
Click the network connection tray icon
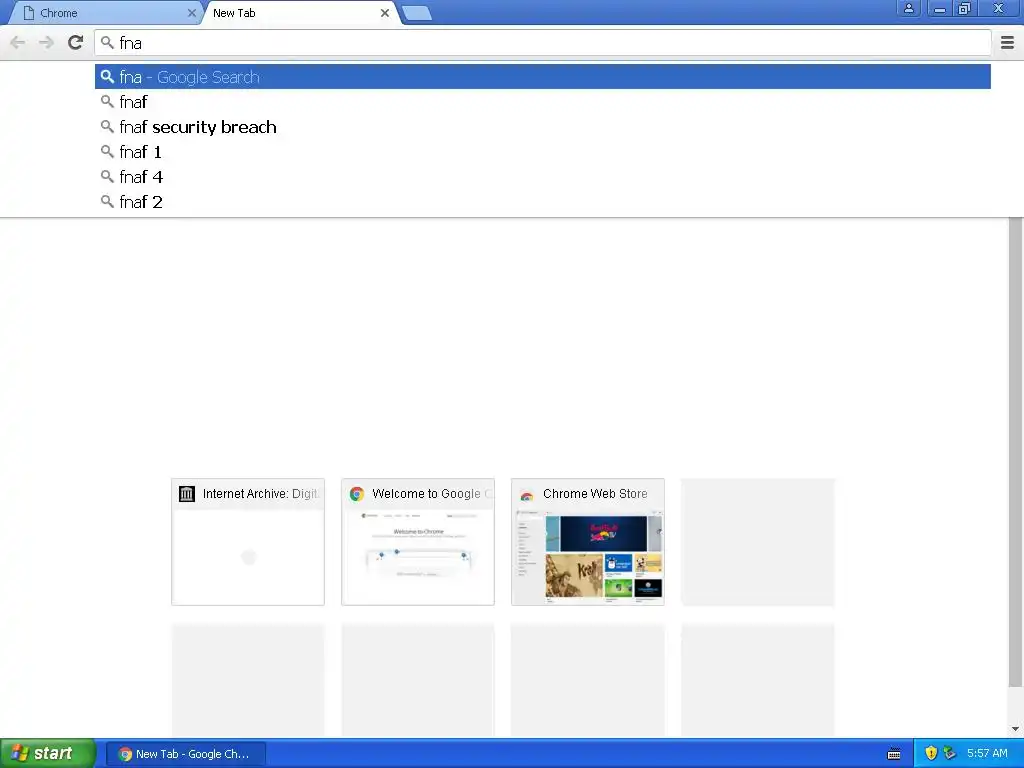pos(950,754)
